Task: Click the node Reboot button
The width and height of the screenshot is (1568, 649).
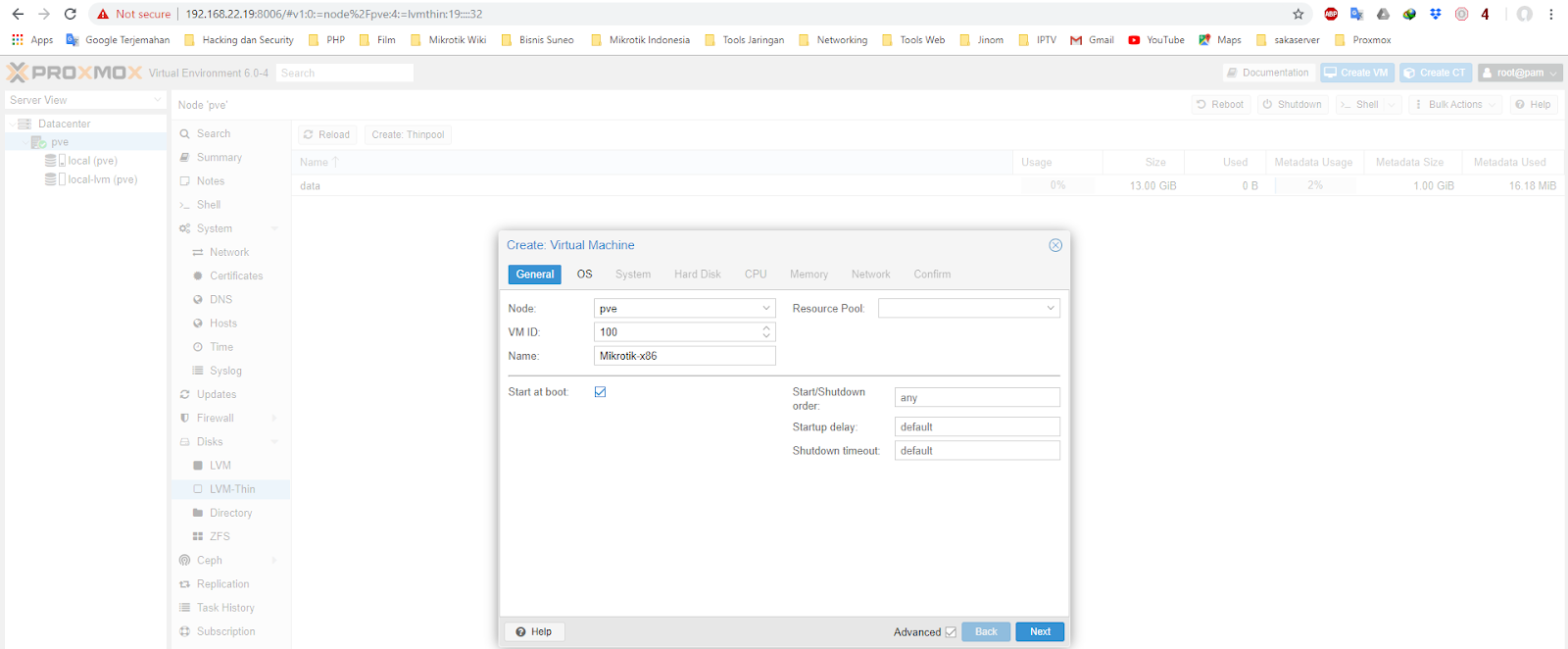Action: (x=1220, y=104)
